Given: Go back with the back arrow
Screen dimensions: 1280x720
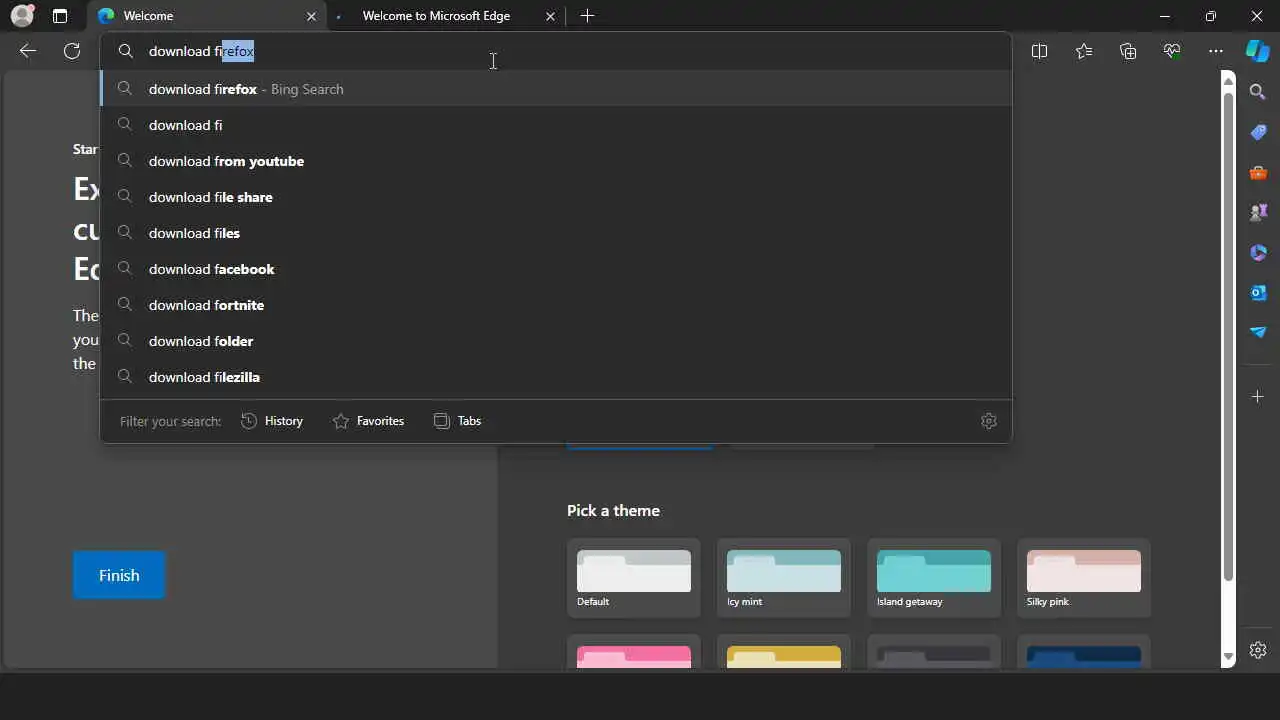Looking at the screenshot, I should [28, 51].
